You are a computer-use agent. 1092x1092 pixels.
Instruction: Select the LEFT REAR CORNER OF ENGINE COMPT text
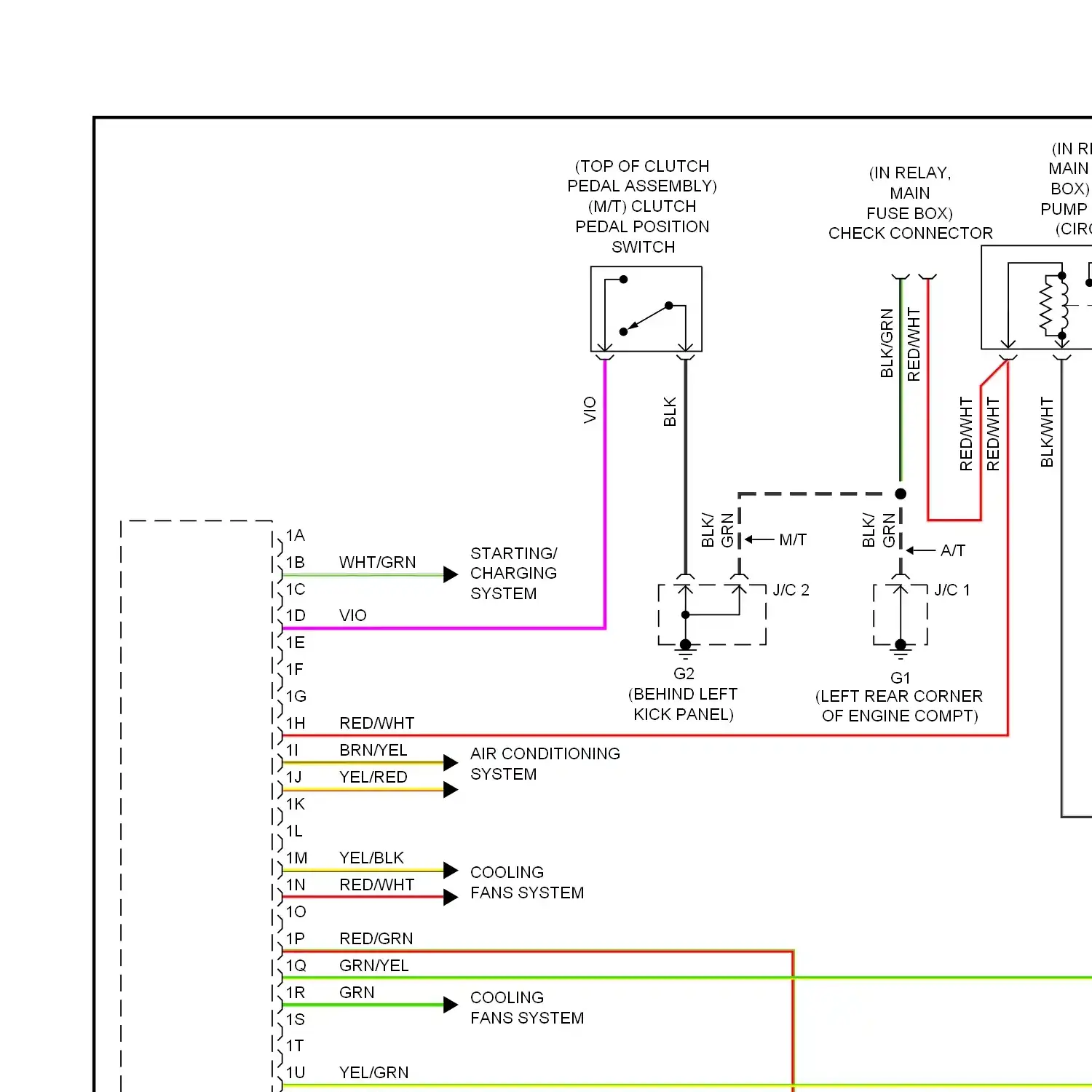click(899, 705)
